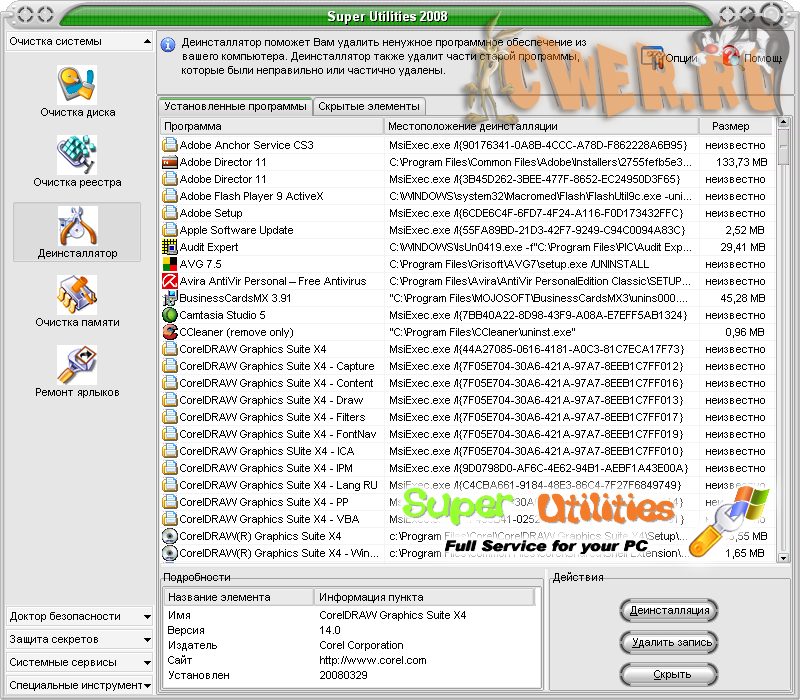800x700 pixels.
Task: Click the Опции icon in header
Action: (x=652, y=56)
